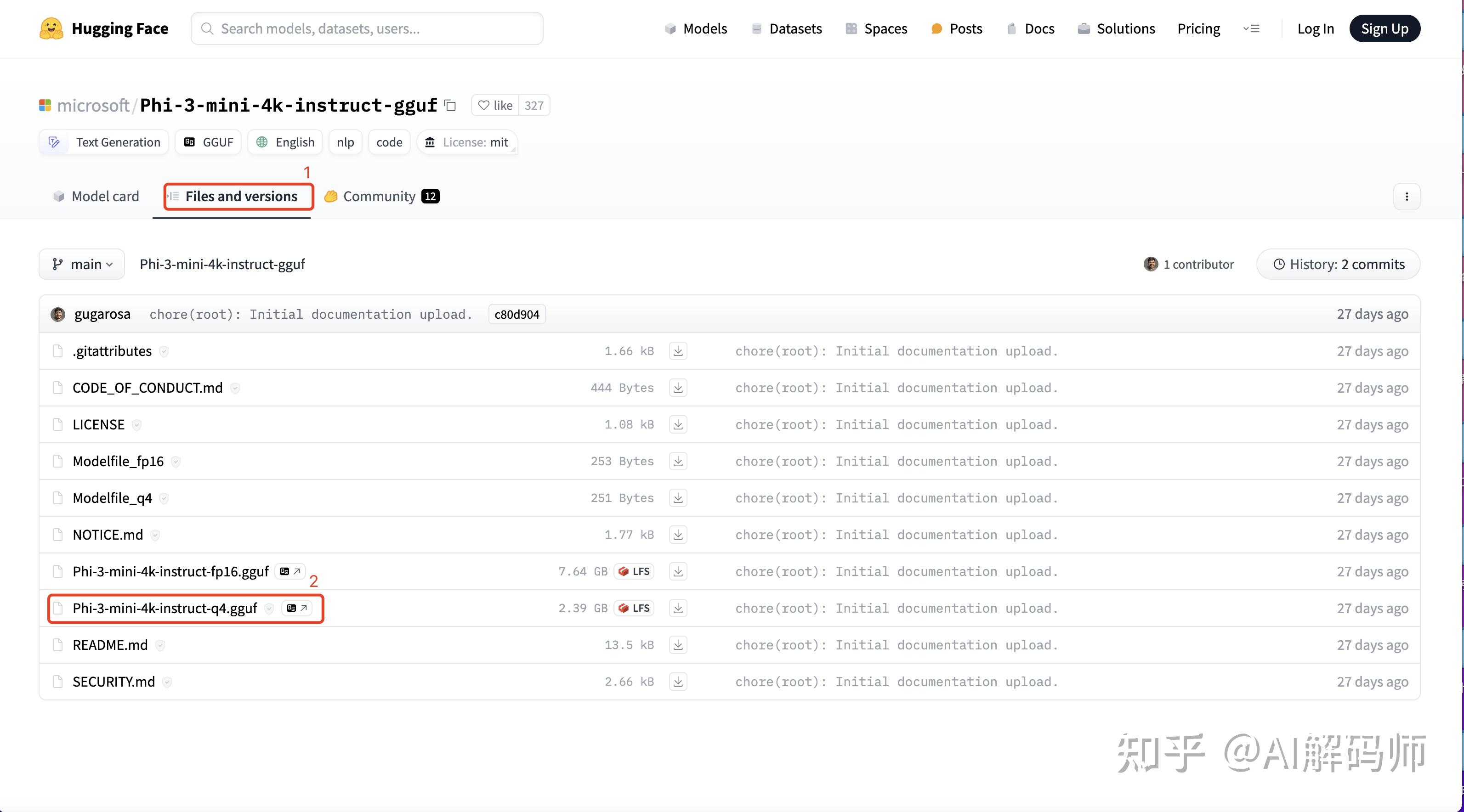Screen dimensions: 1464x812
Task: Select the Text Generation tag
Action: point(104,142)
